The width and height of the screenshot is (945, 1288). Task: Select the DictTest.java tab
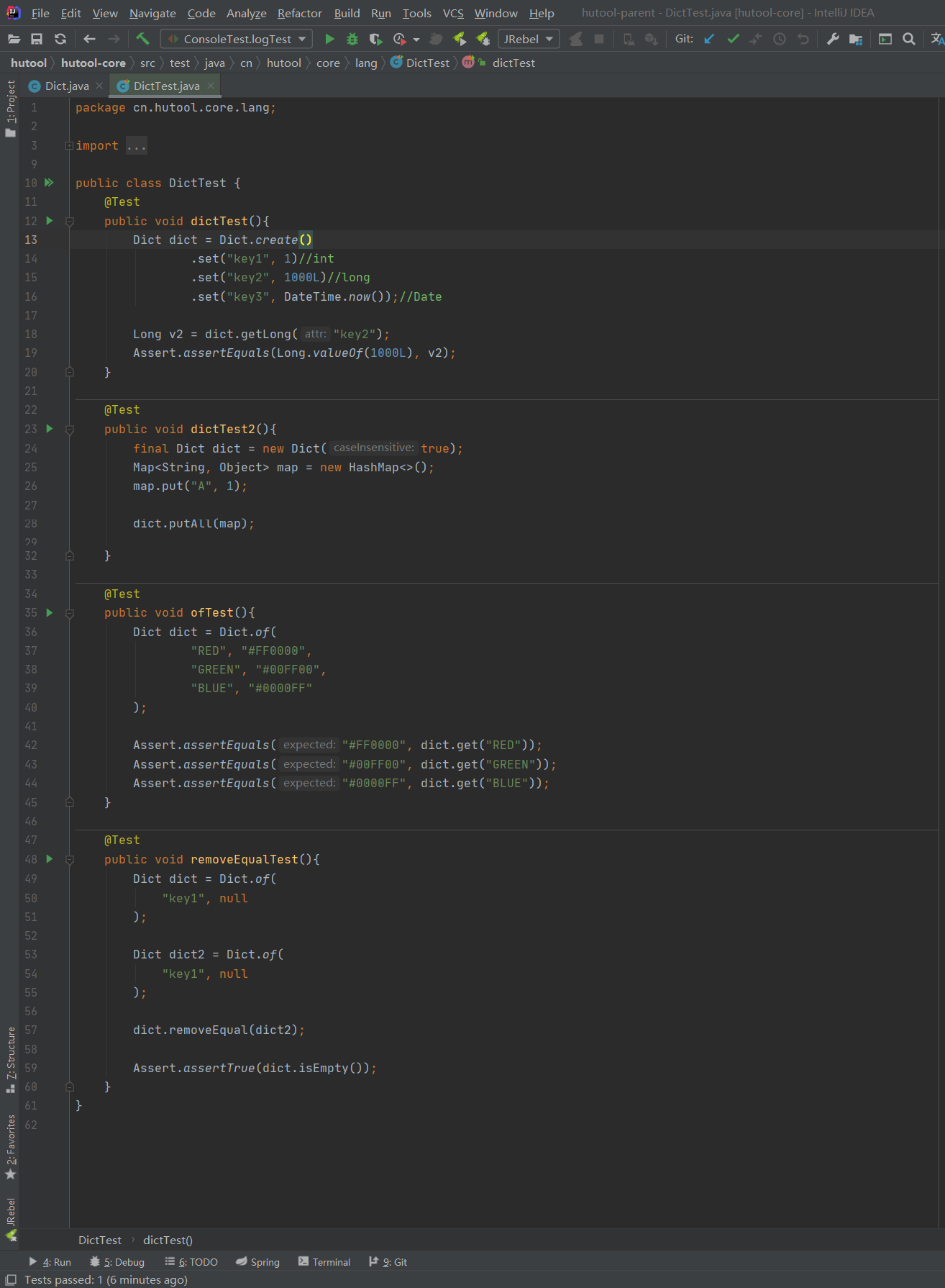click(166, 86)
